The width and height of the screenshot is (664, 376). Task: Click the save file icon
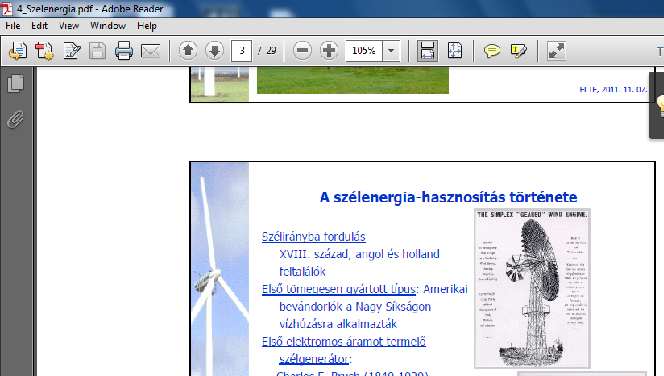(x=97, y=51)
